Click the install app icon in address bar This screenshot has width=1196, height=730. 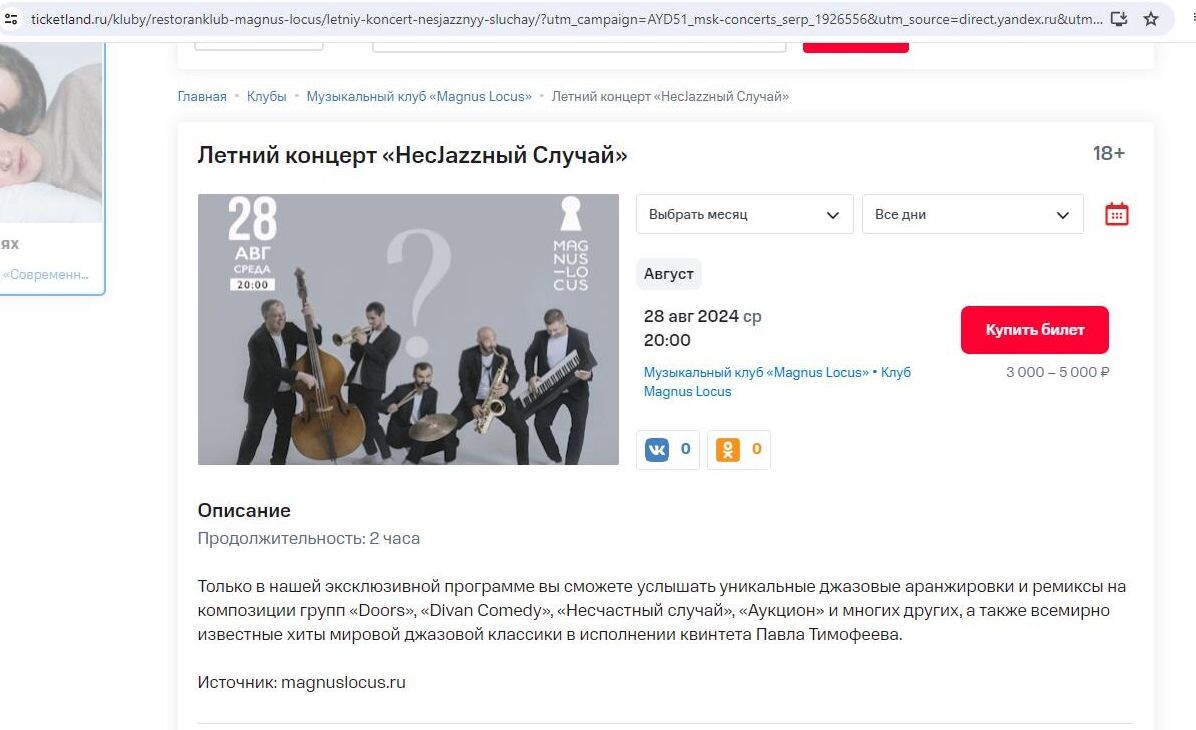(1119, 19)
